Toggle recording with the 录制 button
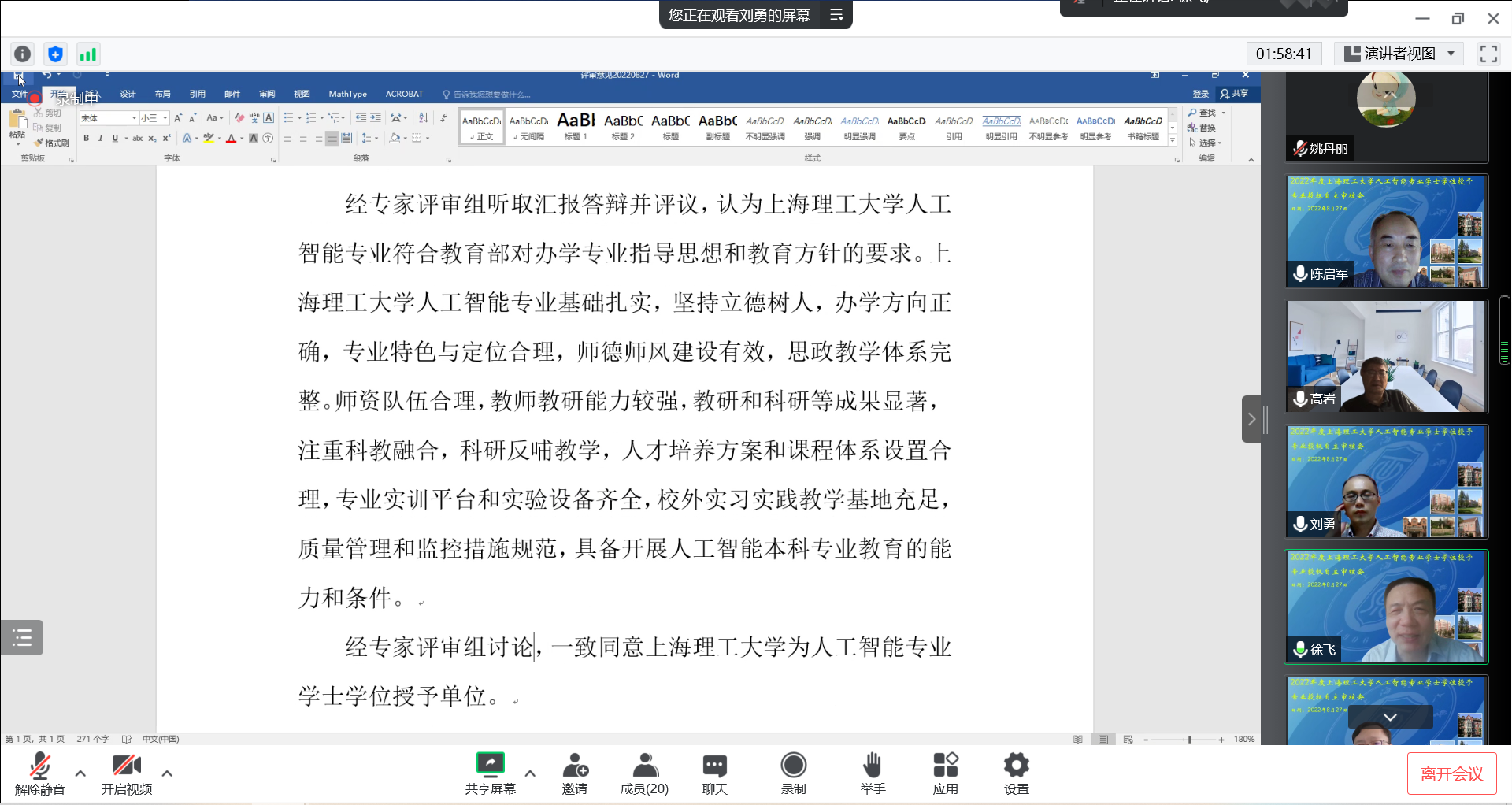This screenshot has height=805, width=1512. [x=793, y=773]
